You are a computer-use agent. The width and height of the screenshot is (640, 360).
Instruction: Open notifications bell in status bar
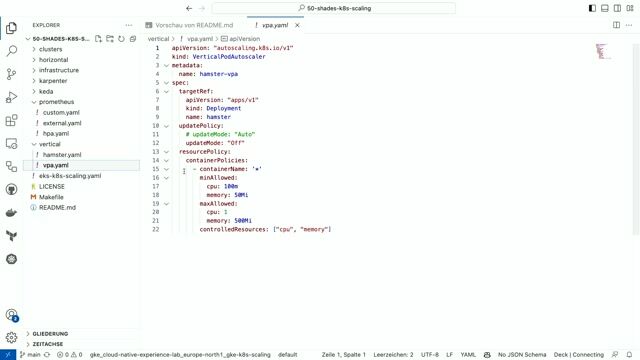click(629, 355)
